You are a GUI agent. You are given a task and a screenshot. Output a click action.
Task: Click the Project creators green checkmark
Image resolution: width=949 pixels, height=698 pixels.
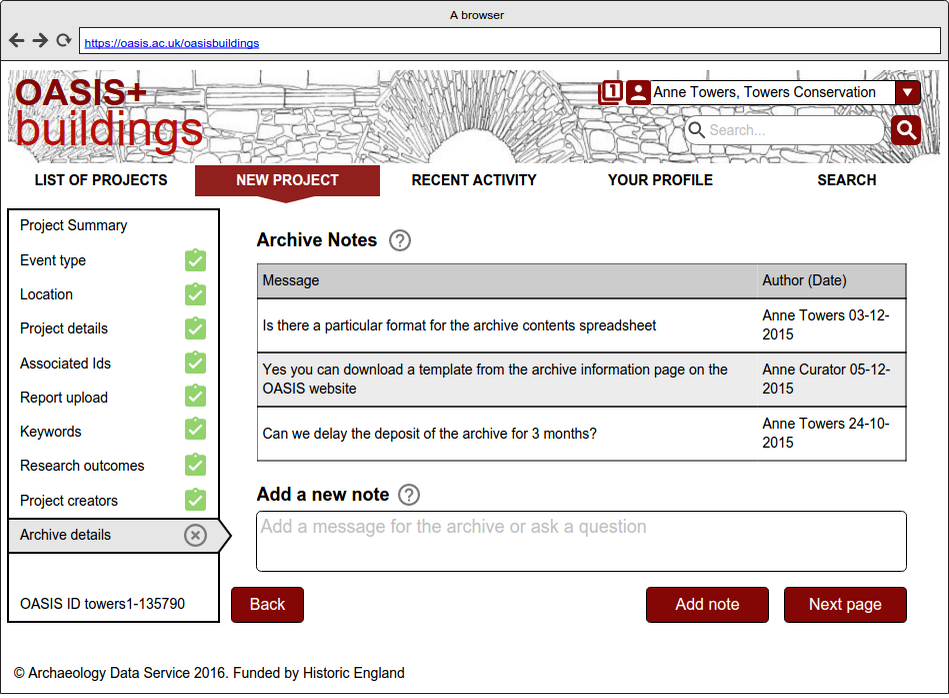click(x=195, y=499)
